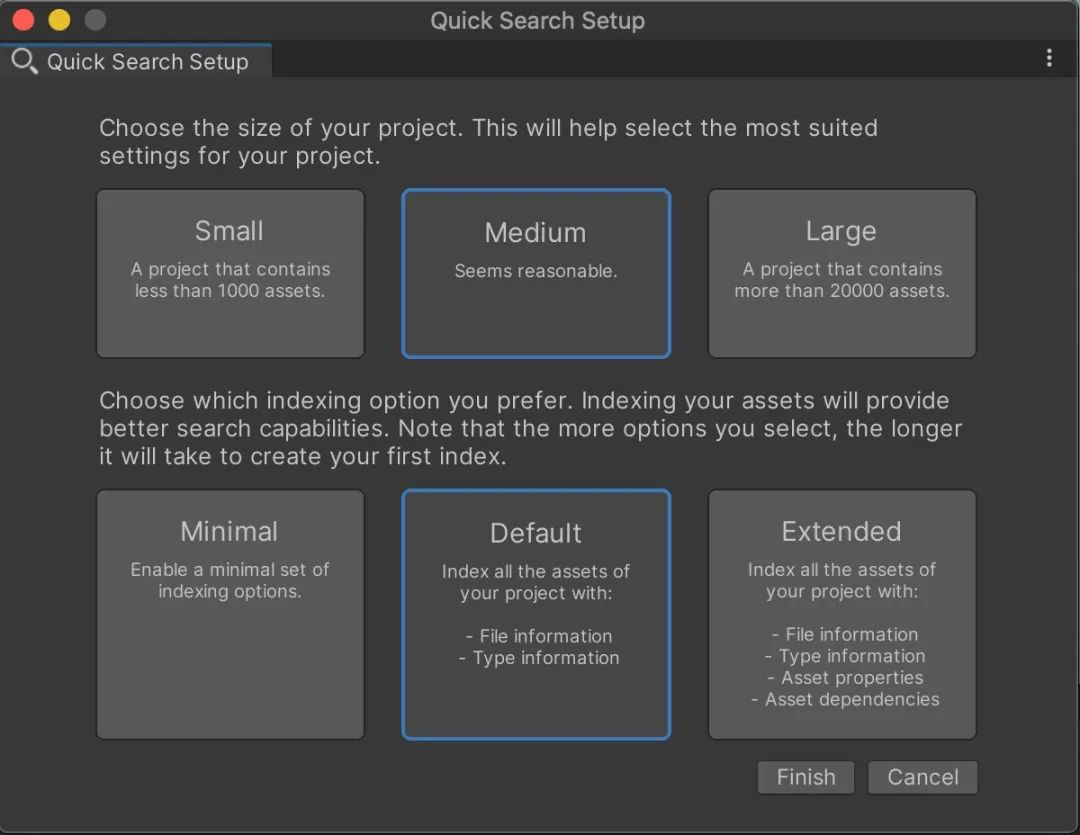Enable the Extended indexing option
Image resolution: width=1080 pixels, height=835 pixels.
pyautogui.click(x=841, y=614)
